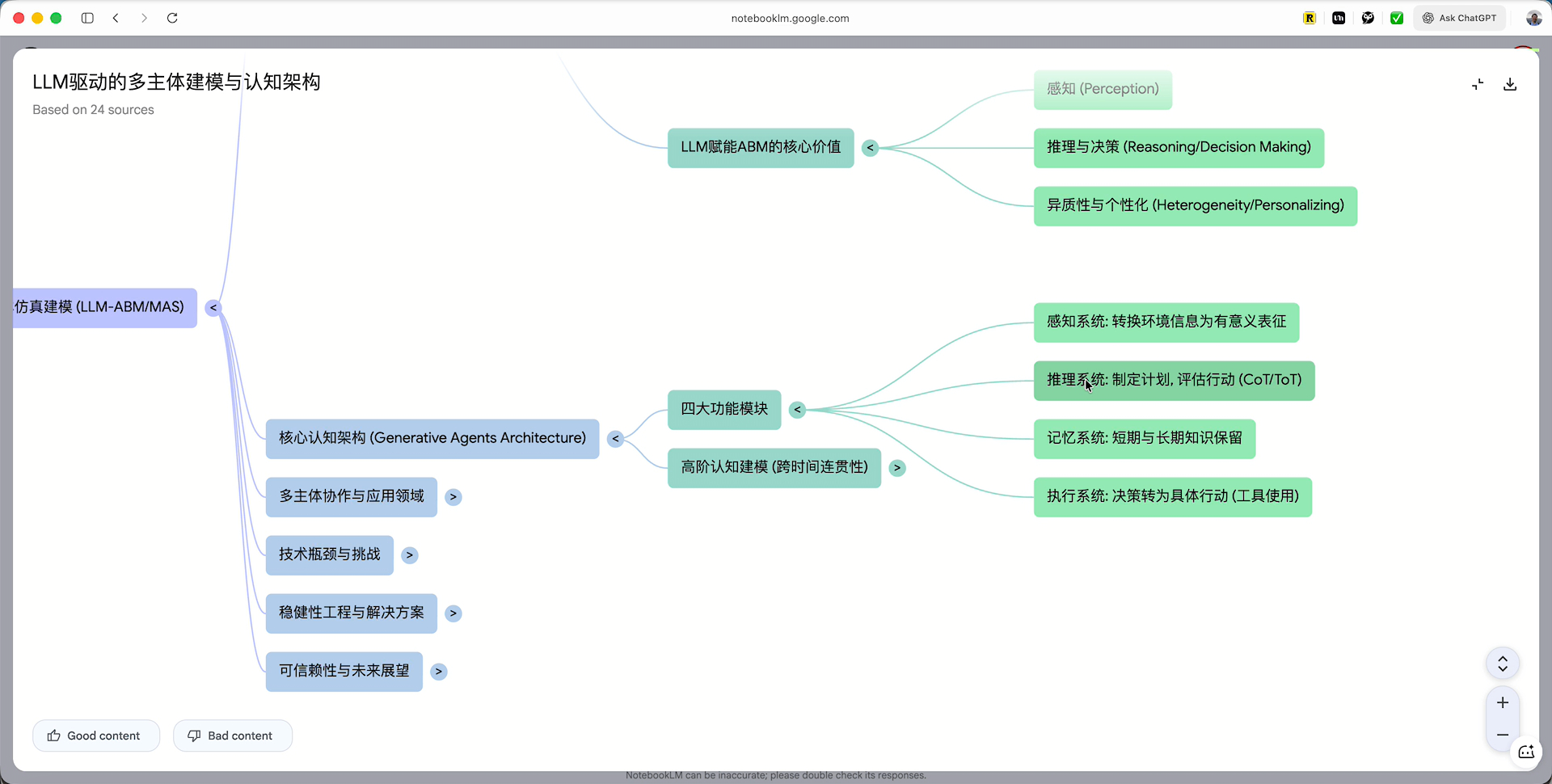Open Ask ChatGPT extension
The image size is (1552, 784).
click(1460, 18)
